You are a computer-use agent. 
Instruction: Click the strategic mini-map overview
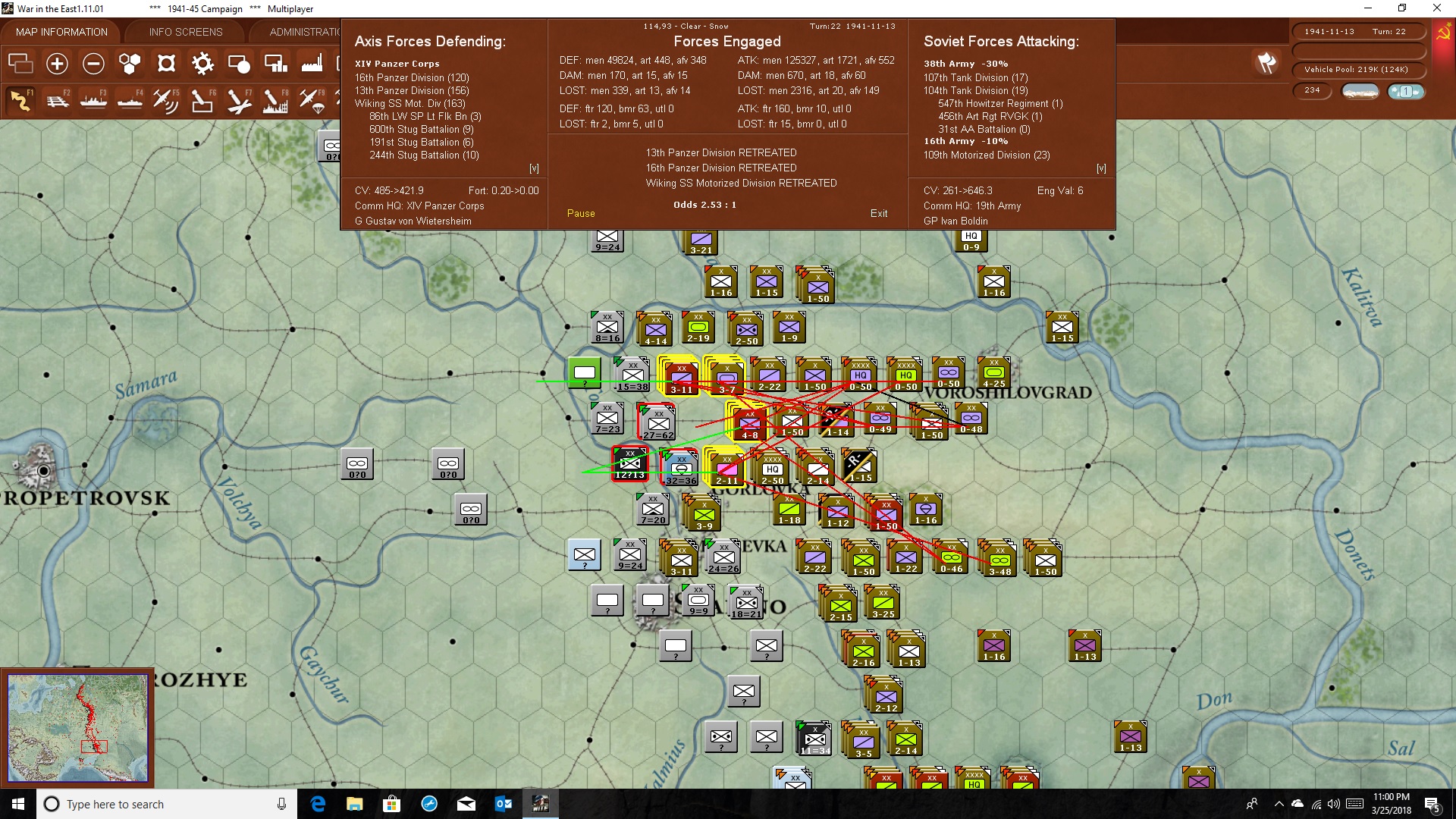[78, 728]
